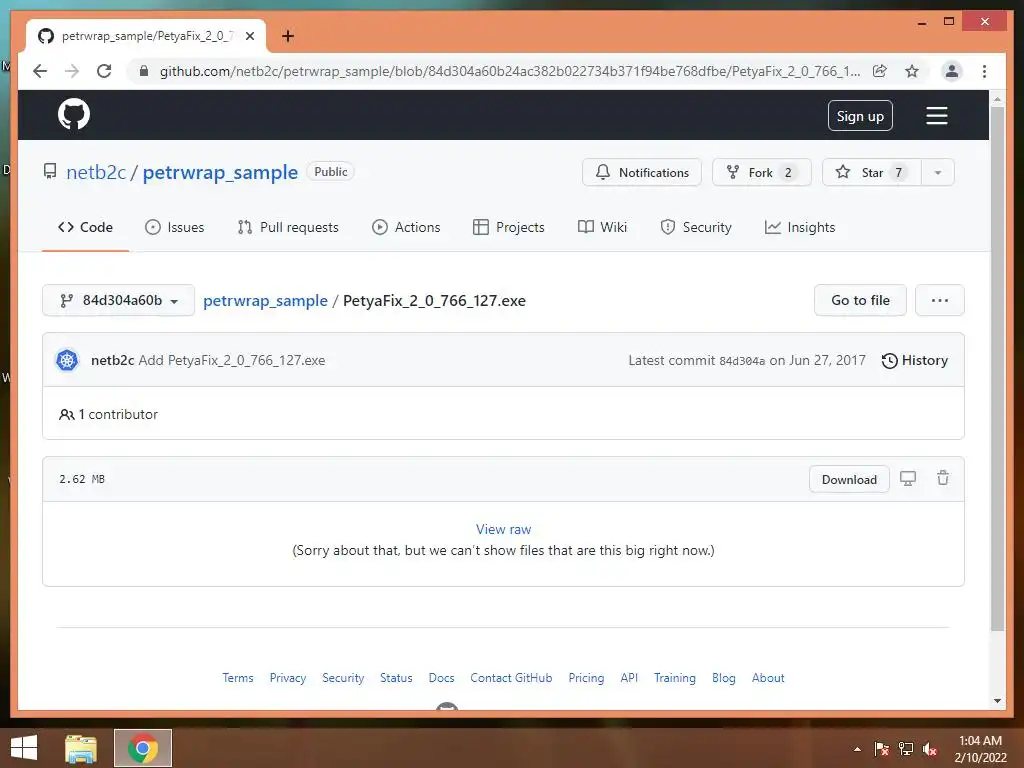
Task: Click netb2c's avatar in the commit row
Action: 67,360
